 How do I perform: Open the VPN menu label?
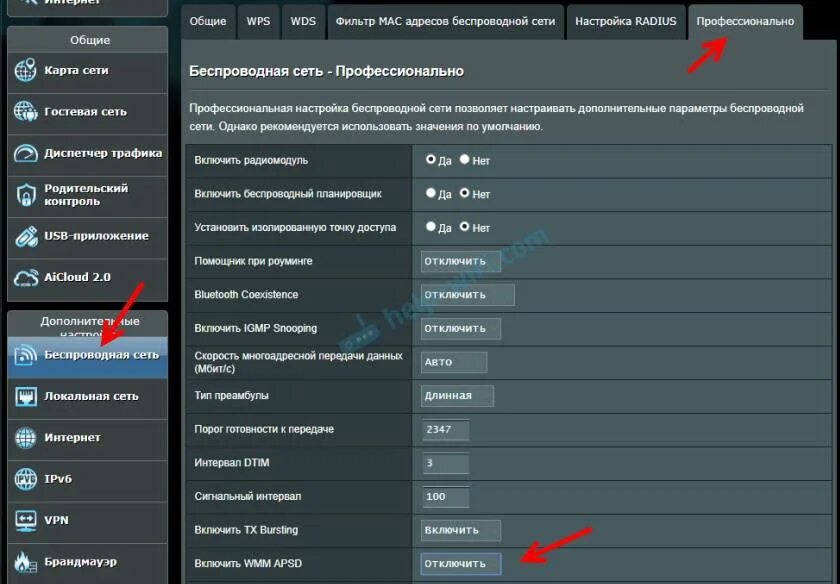point(56,520)
